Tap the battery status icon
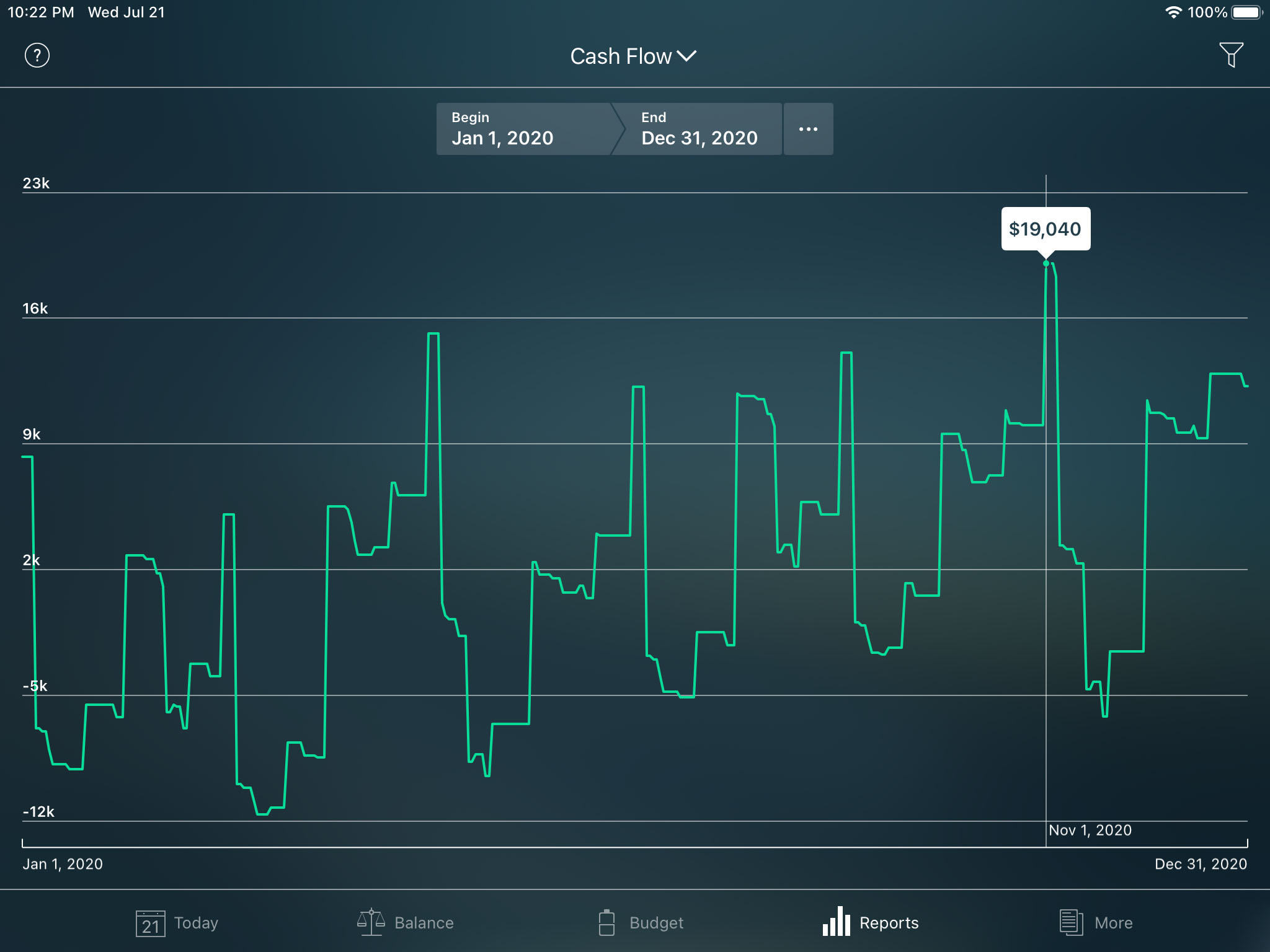Image resolution: width=1270 pixels, height=952 pixels. 1247,12
